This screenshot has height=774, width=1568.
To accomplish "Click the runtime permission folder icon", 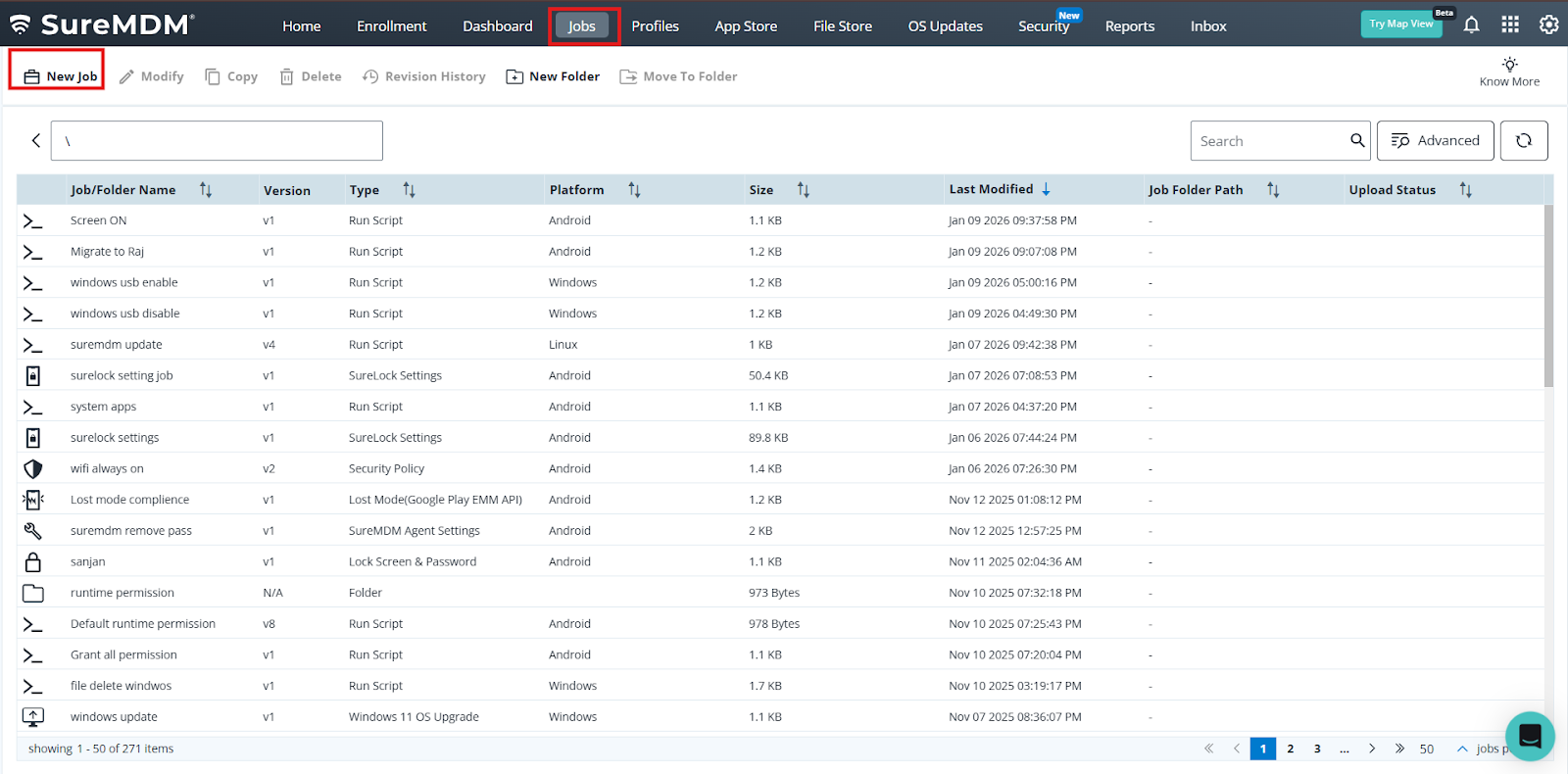I will click(x=33, y=593).
